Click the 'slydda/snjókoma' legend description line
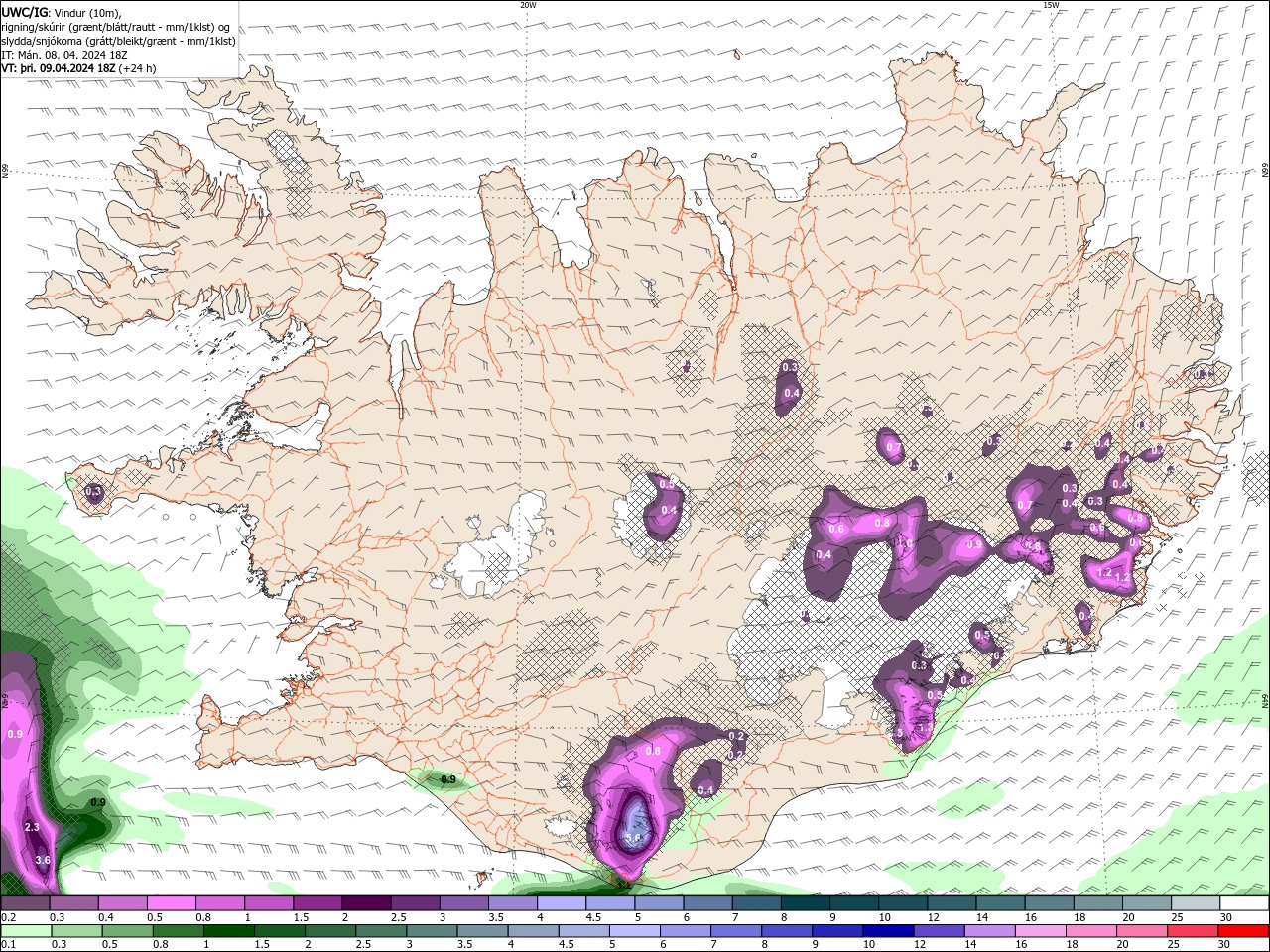This screenshot has height=952, width=1270. click(x=119, y=41)
